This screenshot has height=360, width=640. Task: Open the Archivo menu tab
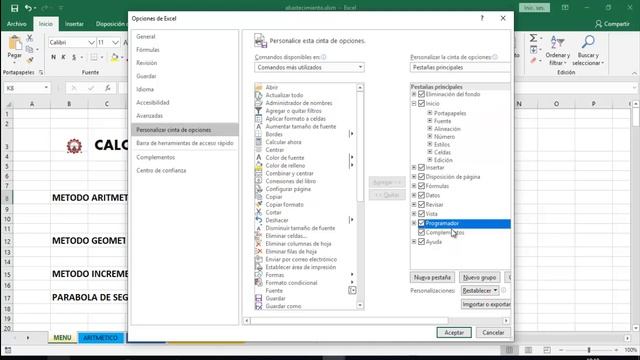17,24
